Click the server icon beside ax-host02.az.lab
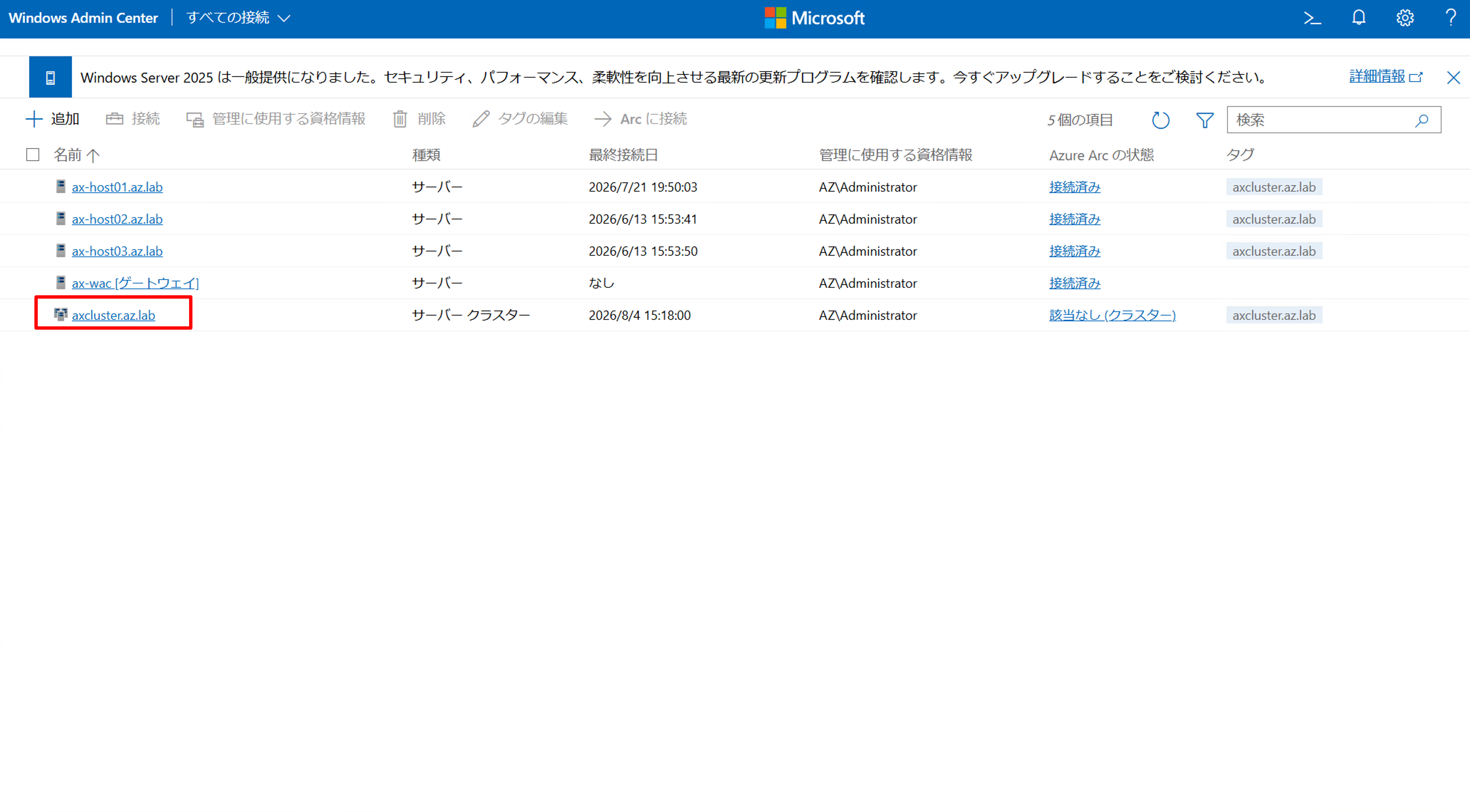The height and width of the screenshot is (812, 1470). pos(60,218)
